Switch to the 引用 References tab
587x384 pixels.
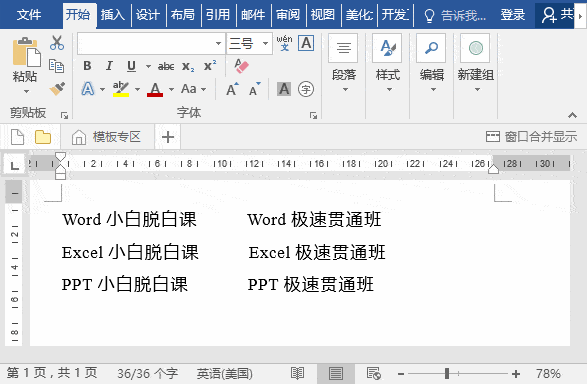[x=218, y=15]
